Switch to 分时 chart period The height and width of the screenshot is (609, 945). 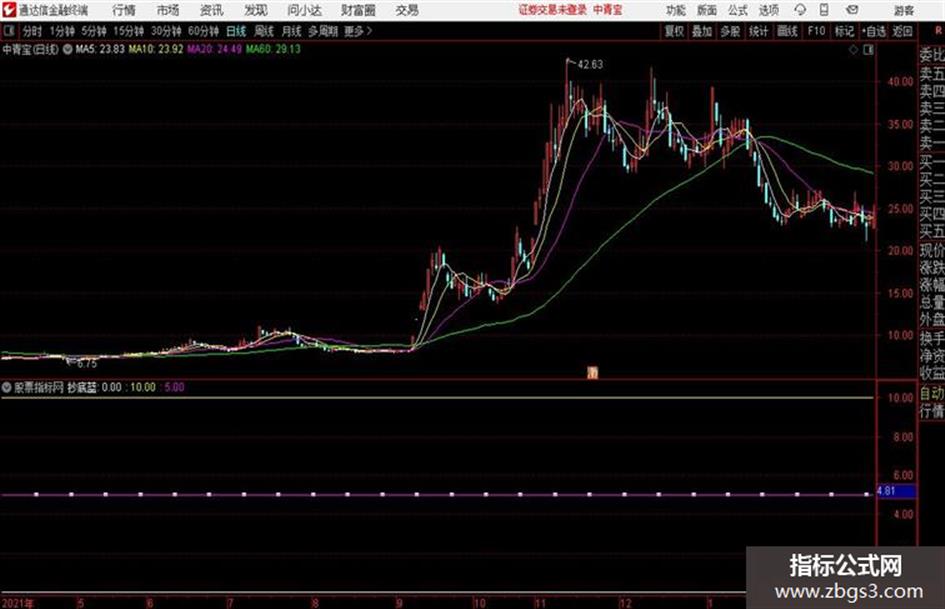(x=33, y=31)
